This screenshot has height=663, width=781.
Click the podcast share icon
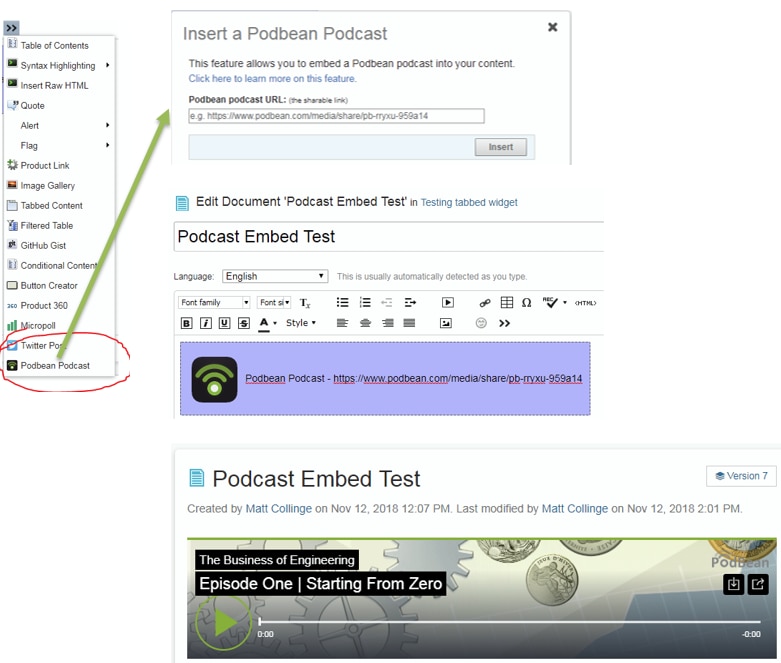[758, 584]
